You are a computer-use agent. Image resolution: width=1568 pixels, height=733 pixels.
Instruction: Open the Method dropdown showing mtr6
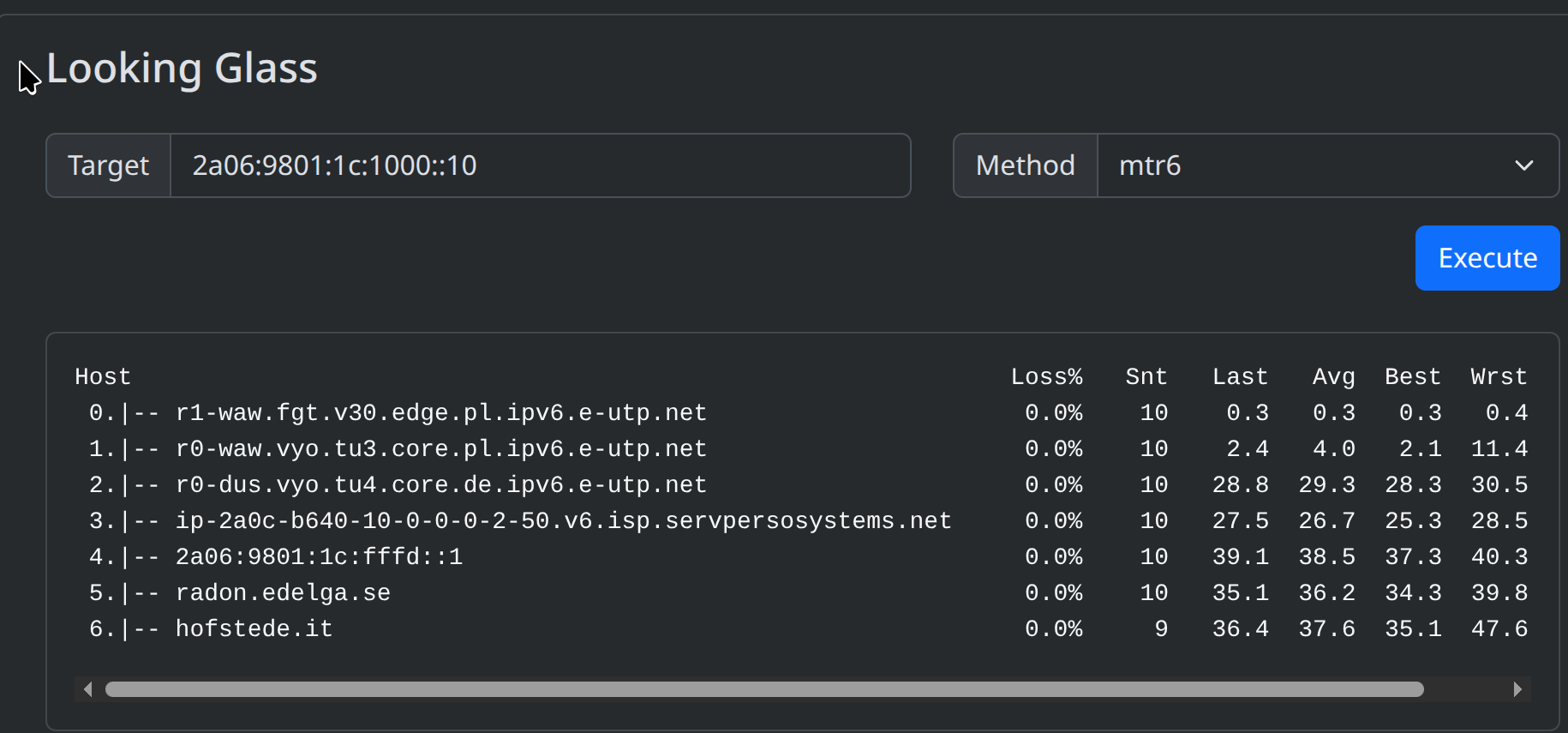(1326, 165)
